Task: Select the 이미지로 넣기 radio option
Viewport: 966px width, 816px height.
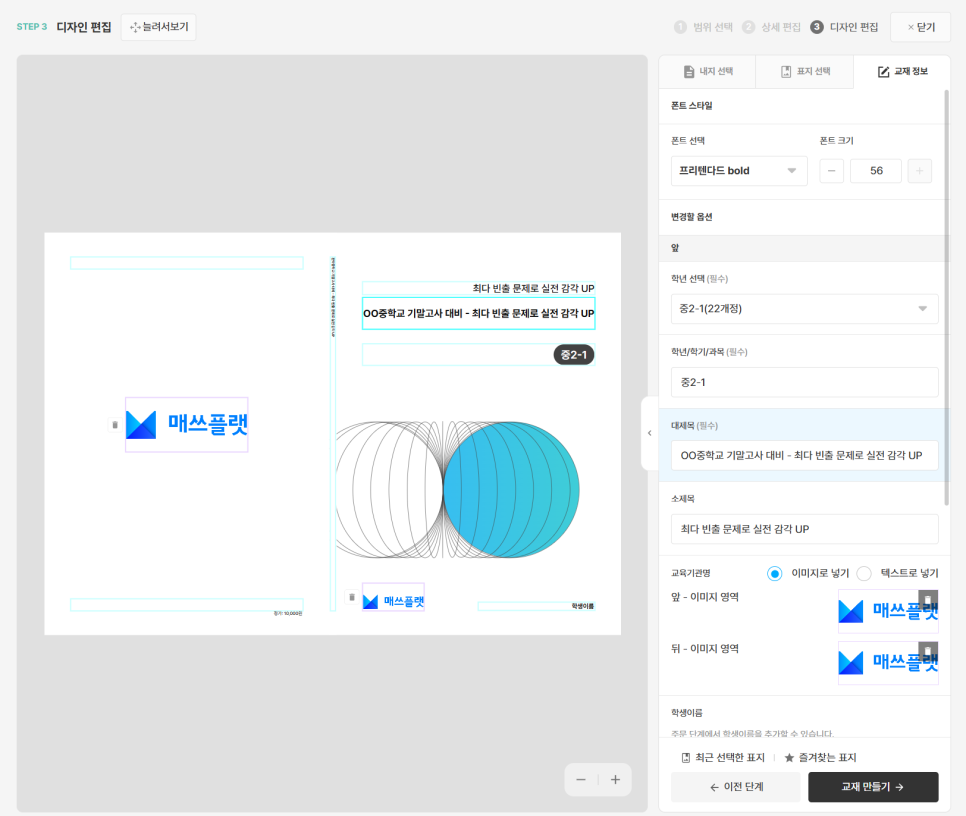Action: [774, 573]
